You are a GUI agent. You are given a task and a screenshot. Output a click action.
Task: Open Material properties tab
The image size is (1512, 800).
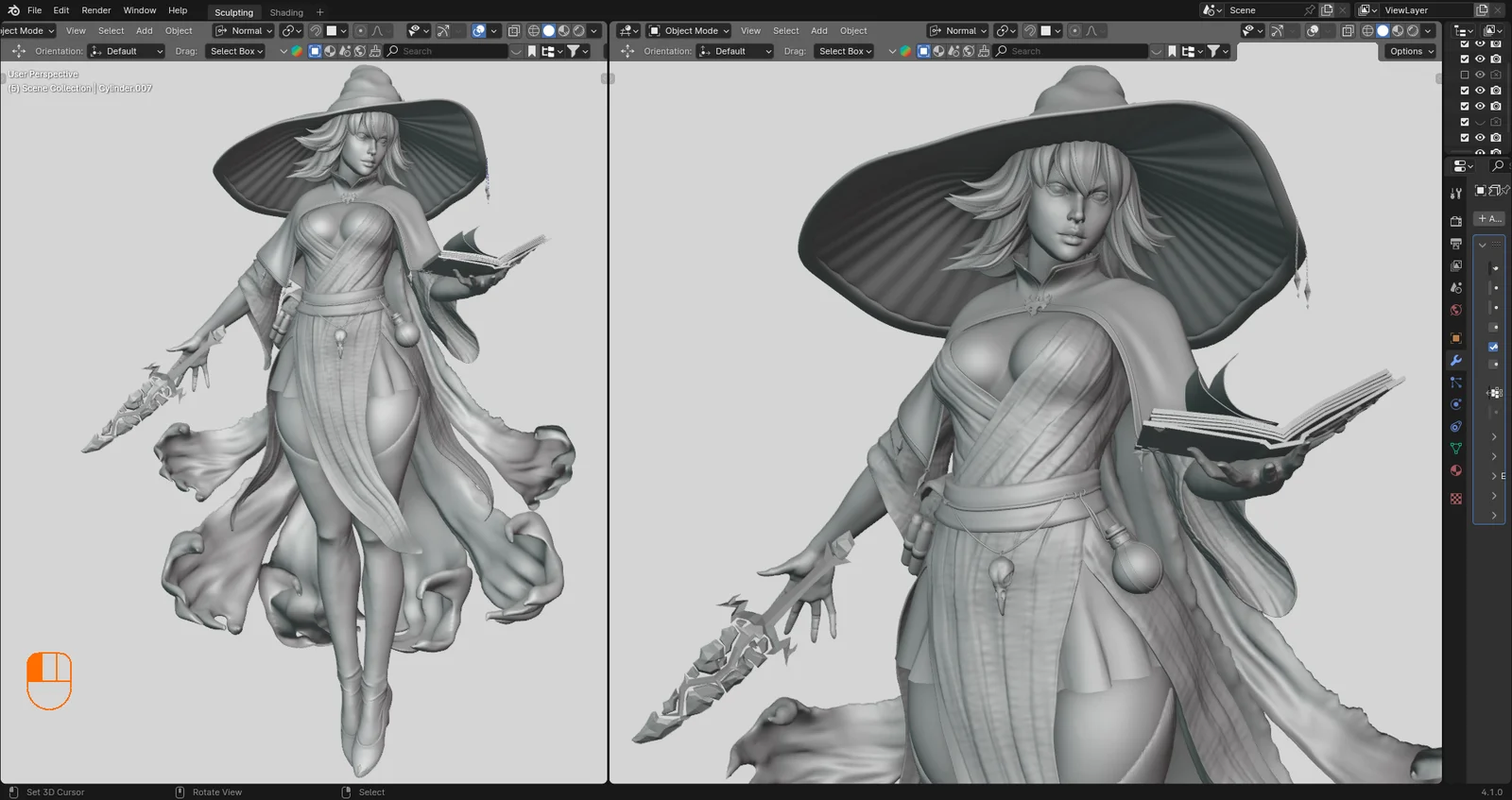(x=1456, y=470)
